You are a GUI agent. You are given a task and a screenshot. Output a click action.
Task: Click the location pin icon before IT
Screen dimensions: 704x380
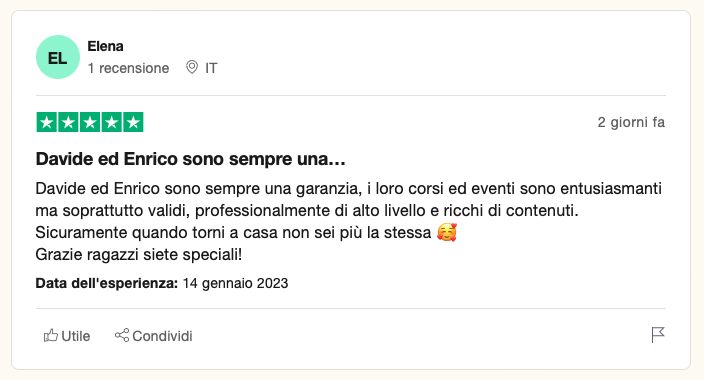coord(192,67)
